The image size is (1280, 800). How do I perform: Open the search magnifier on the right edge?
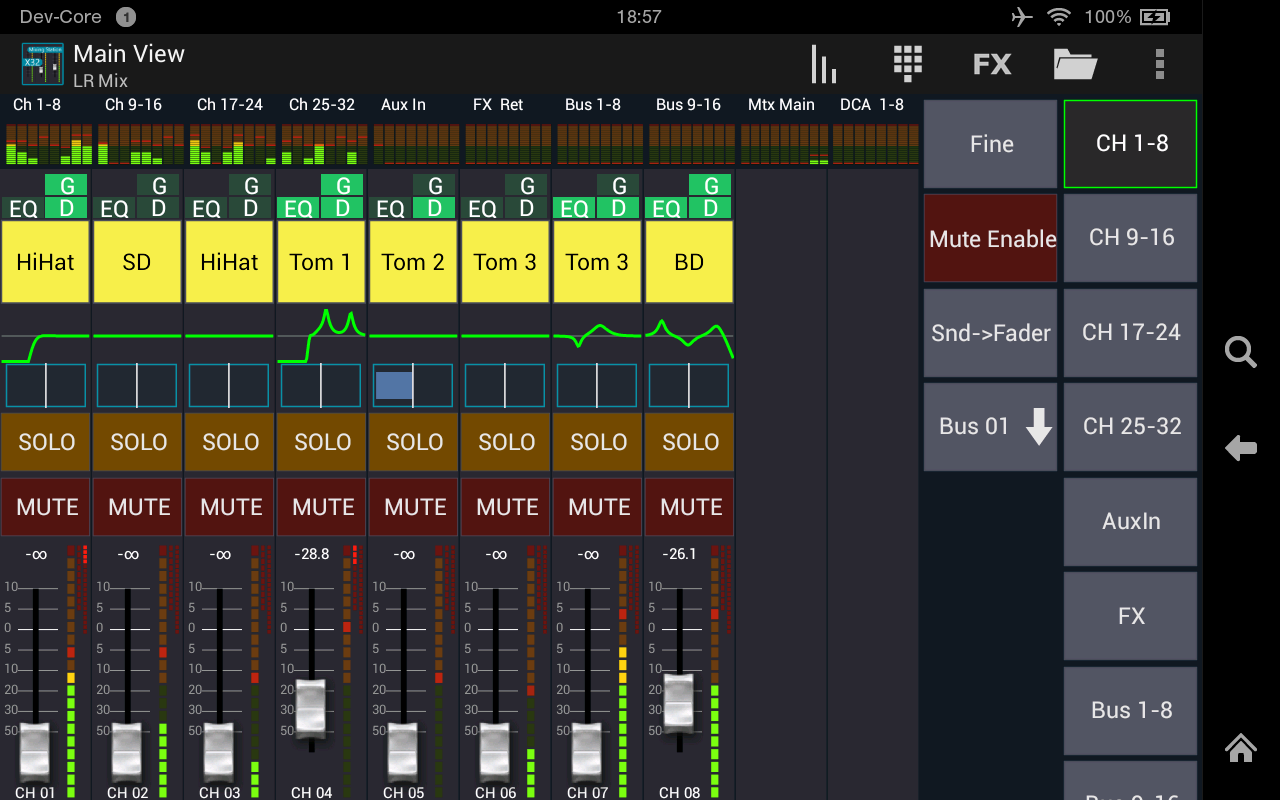pos(1240,352)
